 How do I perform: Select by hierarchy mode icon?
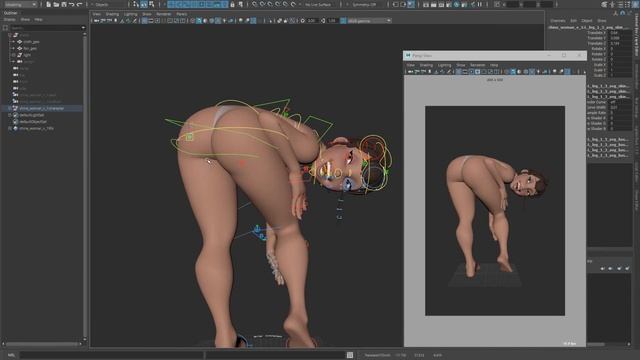click(135, 4)
